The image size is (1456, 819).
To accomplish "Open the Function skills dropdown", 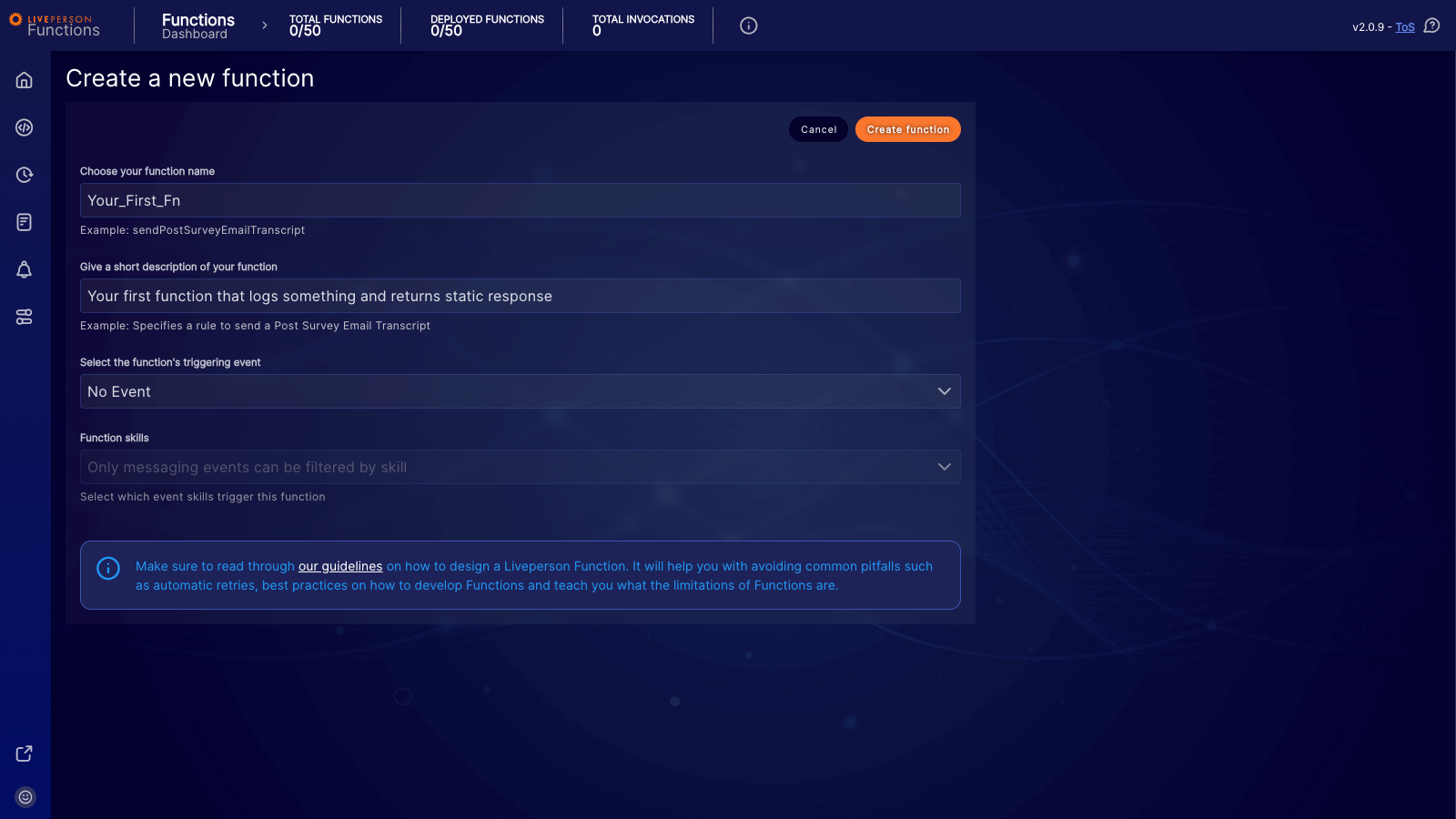I will (x=944, y=467).
